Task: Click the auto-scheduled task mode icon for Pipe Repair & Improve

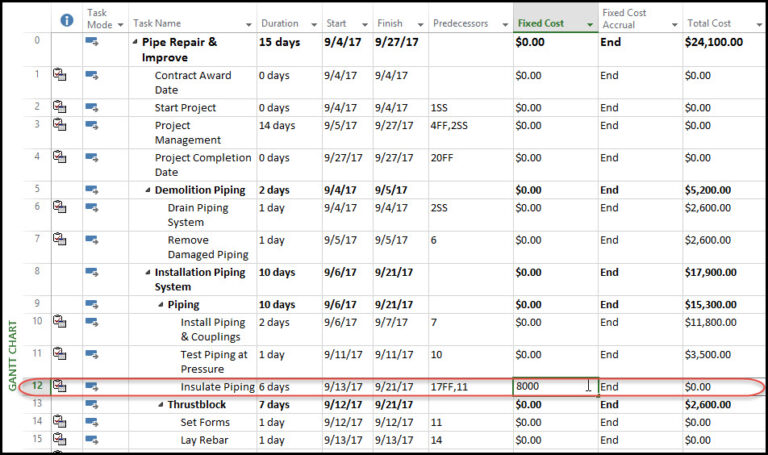Action: coord(92,42)
